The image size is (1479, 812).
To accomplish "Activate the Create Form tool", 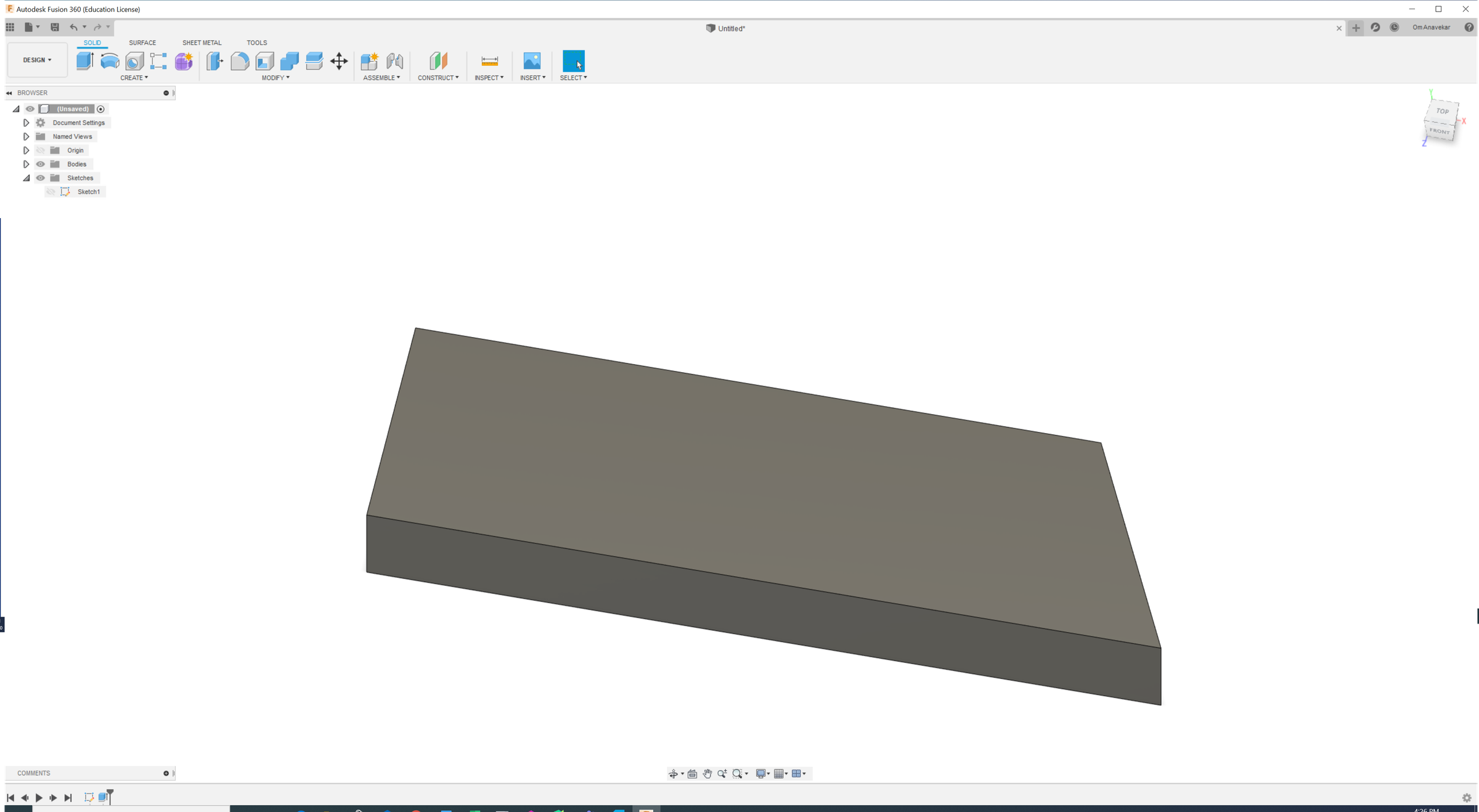I will point(183,61).
